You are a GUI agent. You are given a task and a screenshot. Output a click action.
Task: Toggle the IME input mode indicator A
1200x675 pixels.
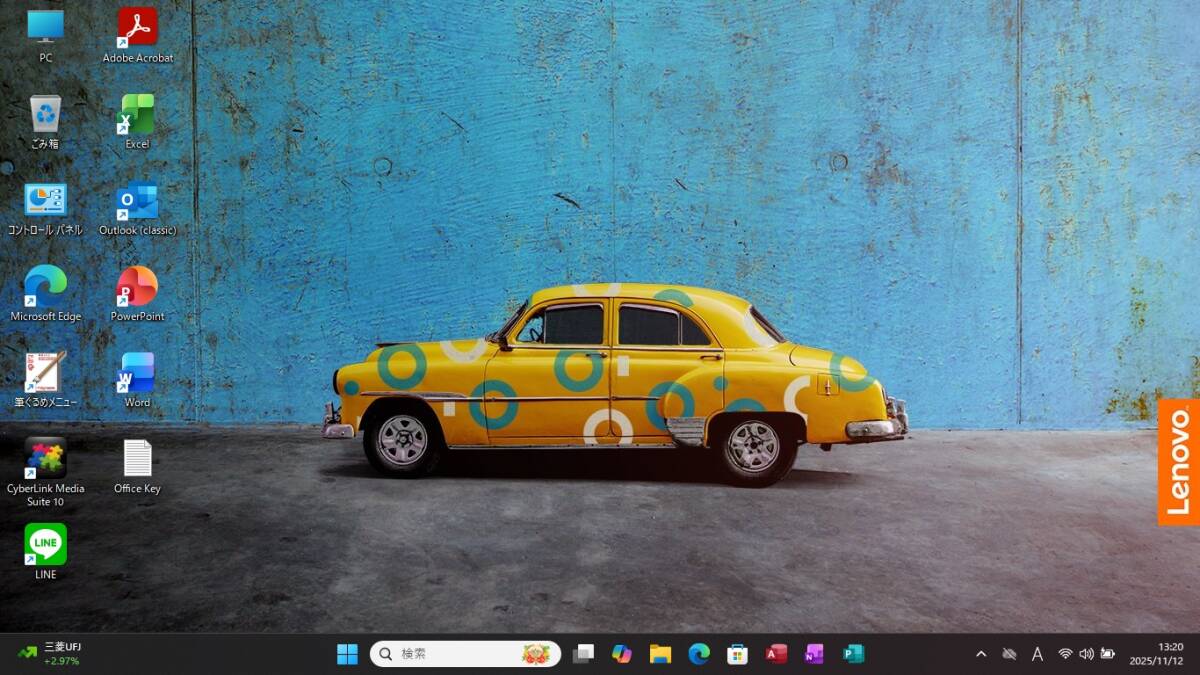(1037, 654)
